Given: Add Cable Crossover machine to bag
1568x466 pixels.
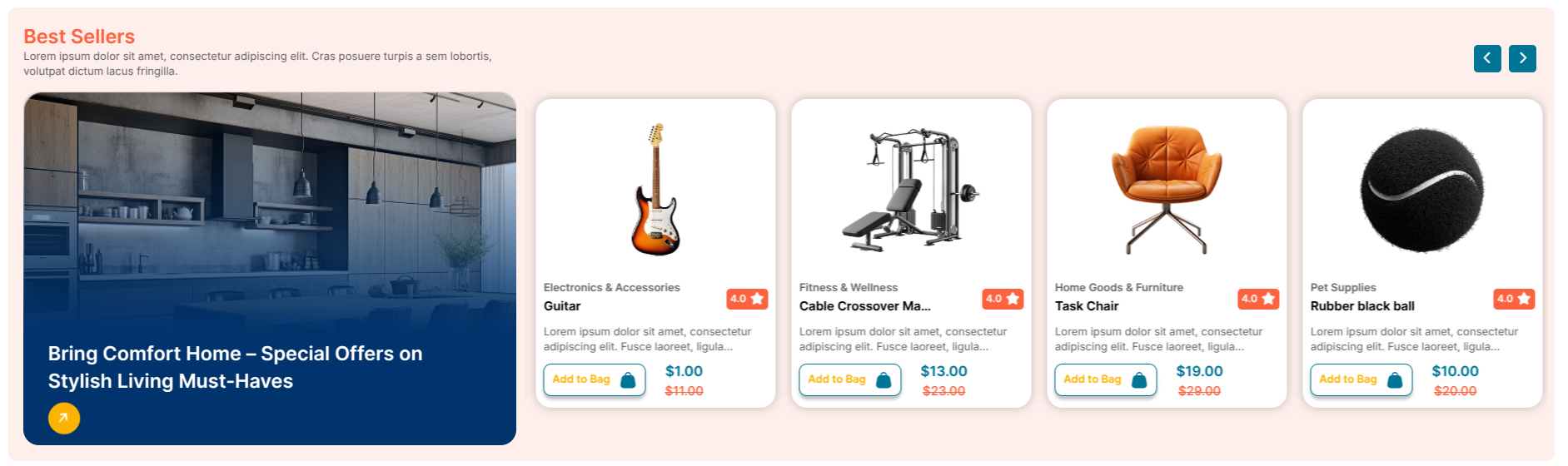Looking at the screenshot, I should (837, 379).
